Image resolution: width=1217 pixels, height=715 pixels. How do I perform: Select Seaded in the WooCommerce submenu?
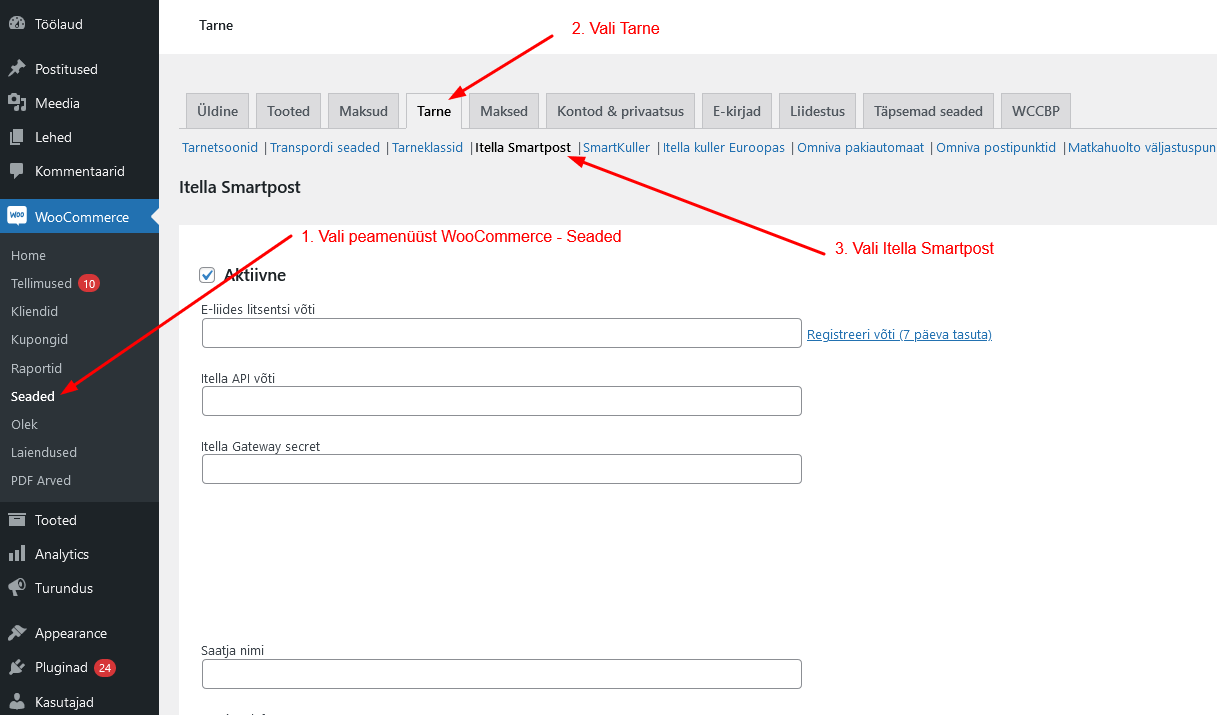coord(33,397)
